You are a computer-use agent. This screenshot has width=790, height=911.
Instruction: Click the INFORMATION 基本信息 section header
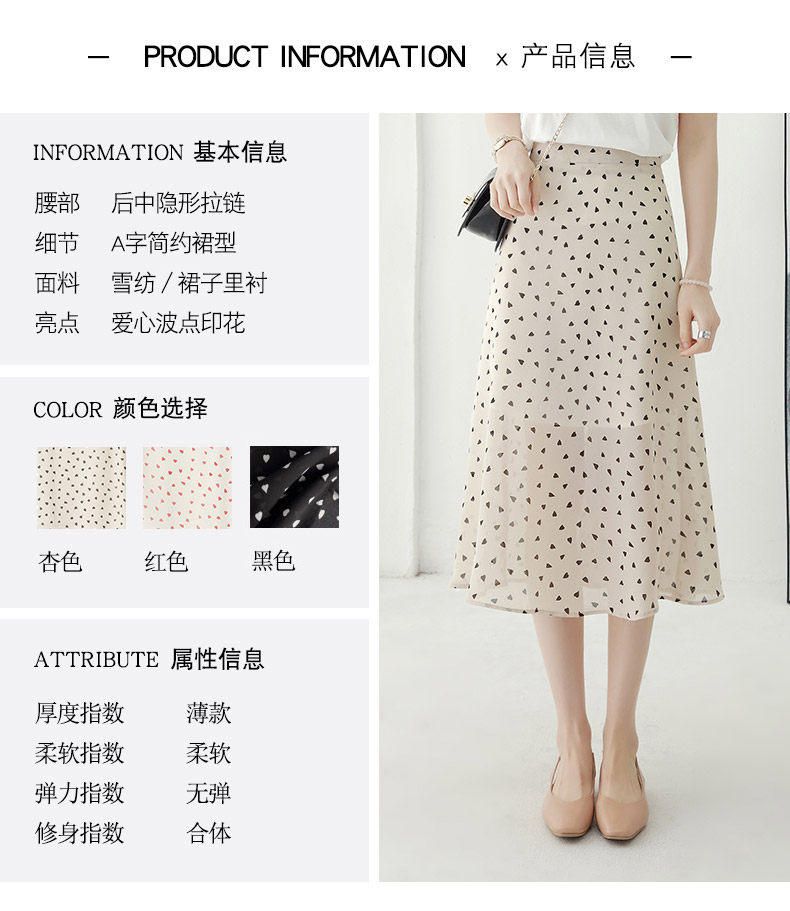160,152
